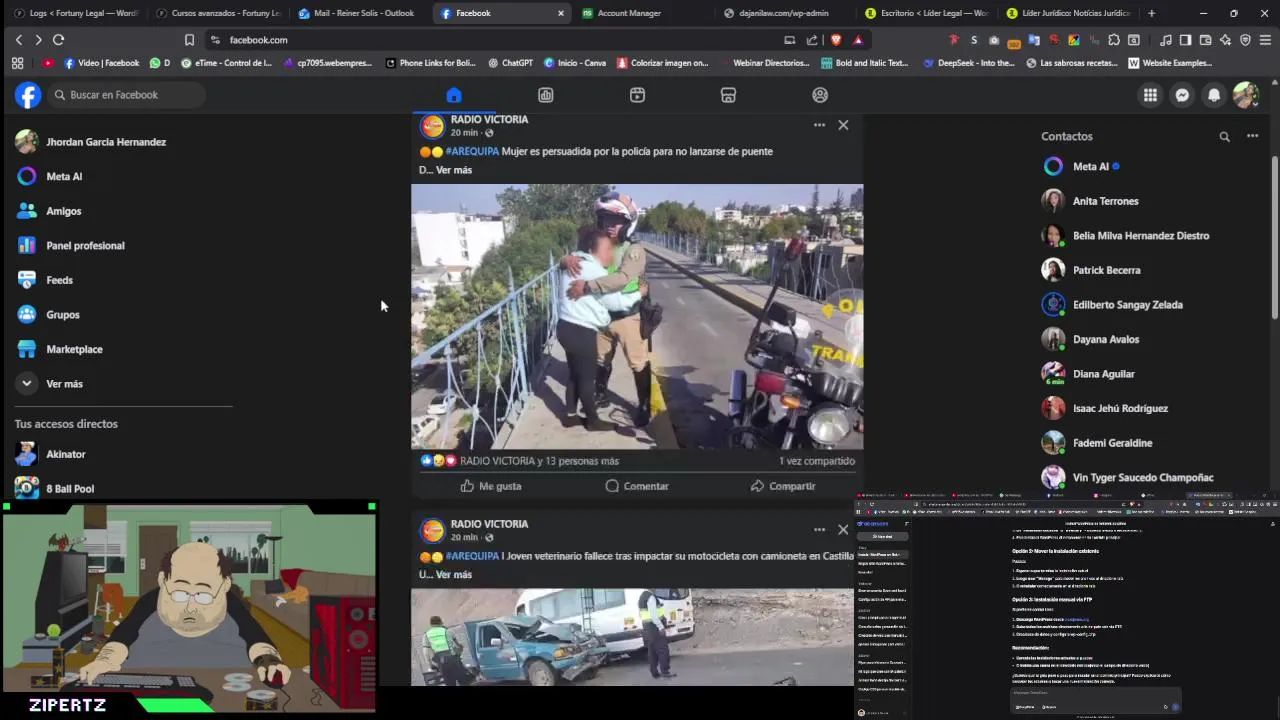This screenshot has width=1280, height=720.
Task: Open the Marketplace storefront tab in top bar
Action: tap(728, 95)
